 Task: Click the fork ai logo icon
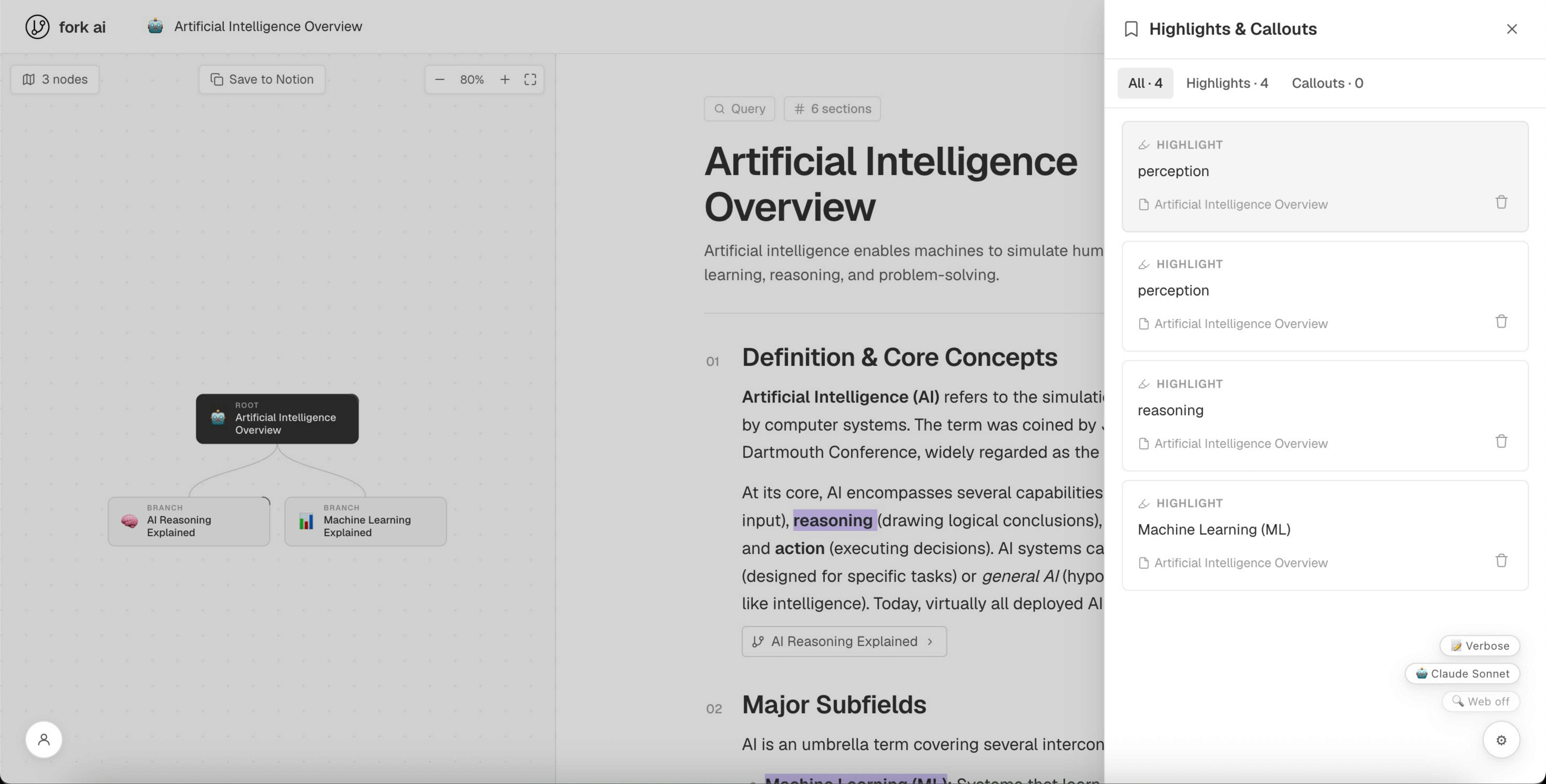[x=37, y=27]
